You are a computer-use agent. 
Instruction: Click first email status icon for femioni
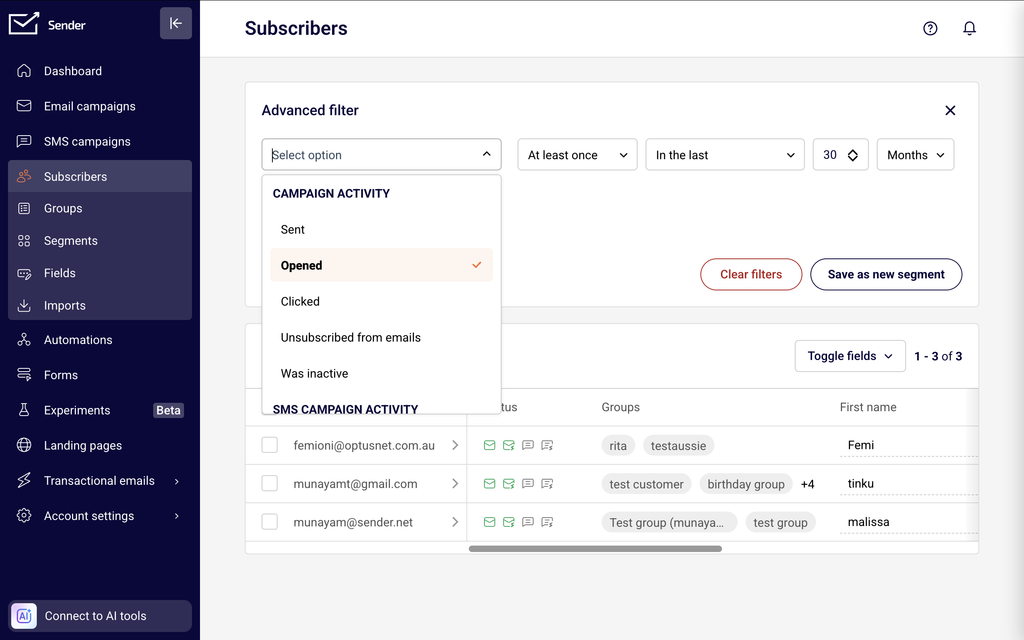click(x=489, y=445)
